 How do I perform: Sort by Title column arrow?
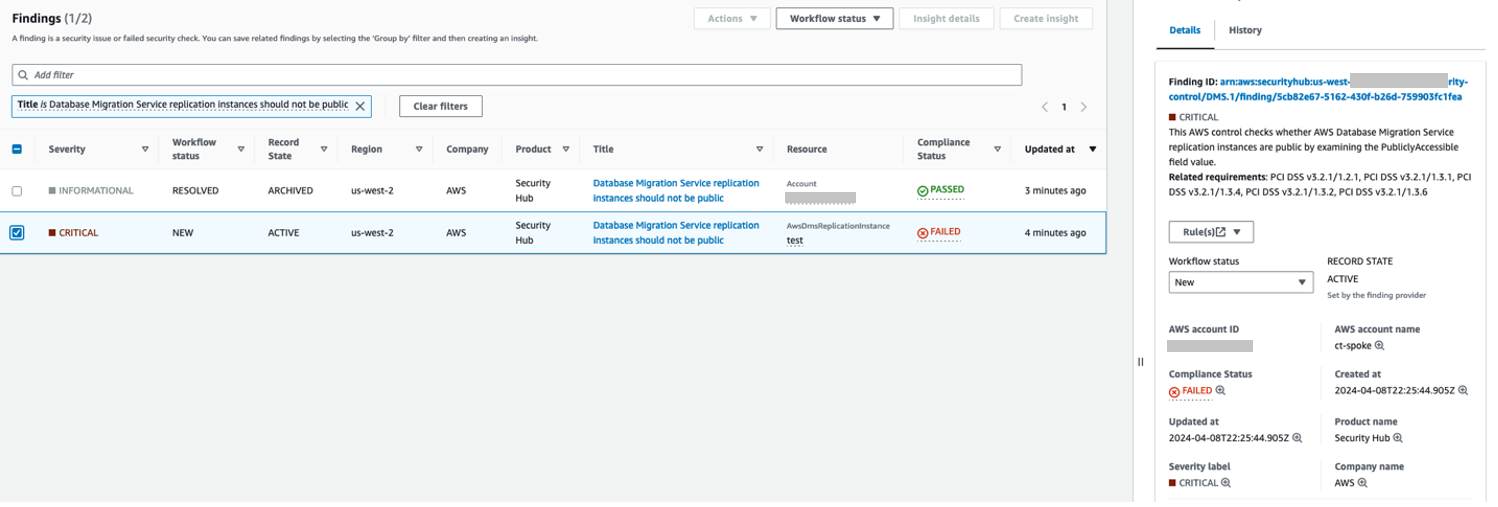tap(759, 149)
